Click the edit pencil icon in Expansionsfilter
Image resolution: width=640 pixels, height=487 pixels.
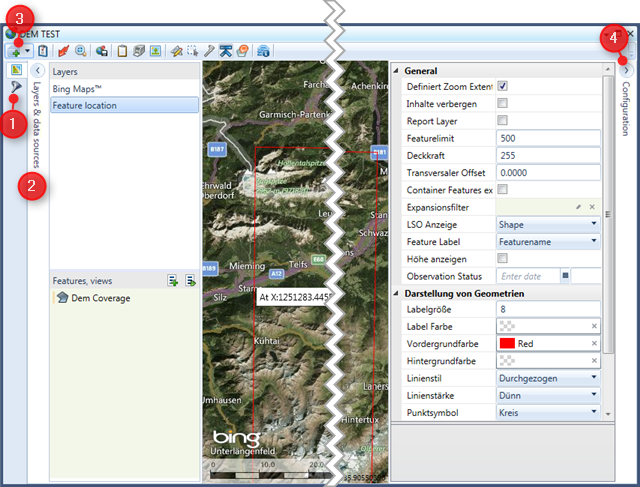coord(578,207)
